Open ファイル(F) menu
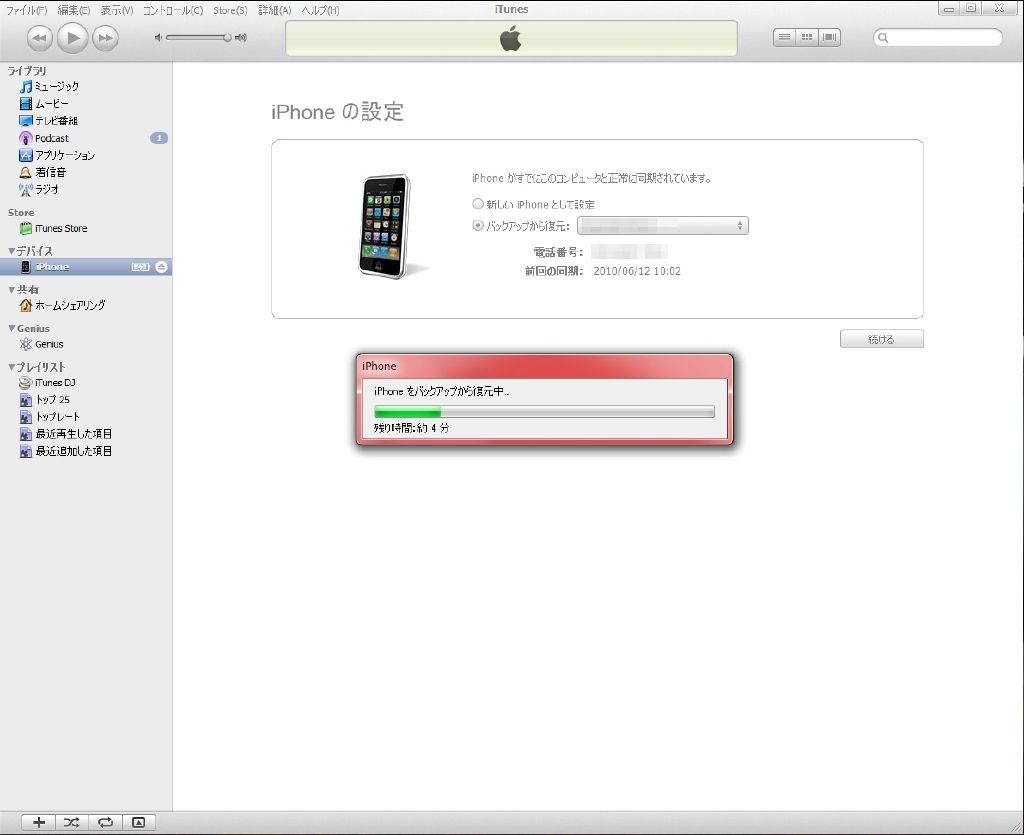 pos(27,10)
